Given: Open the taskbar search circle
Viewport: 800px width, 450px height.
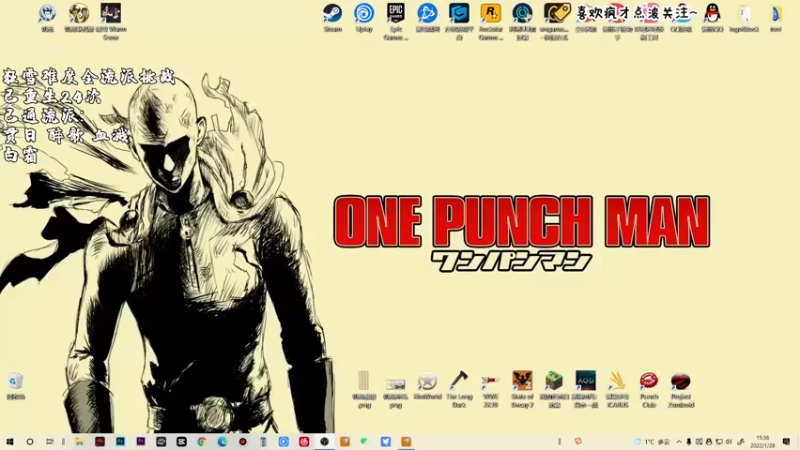Looking at the screenshot, I should pyautogui.click(x=30, y=441).
